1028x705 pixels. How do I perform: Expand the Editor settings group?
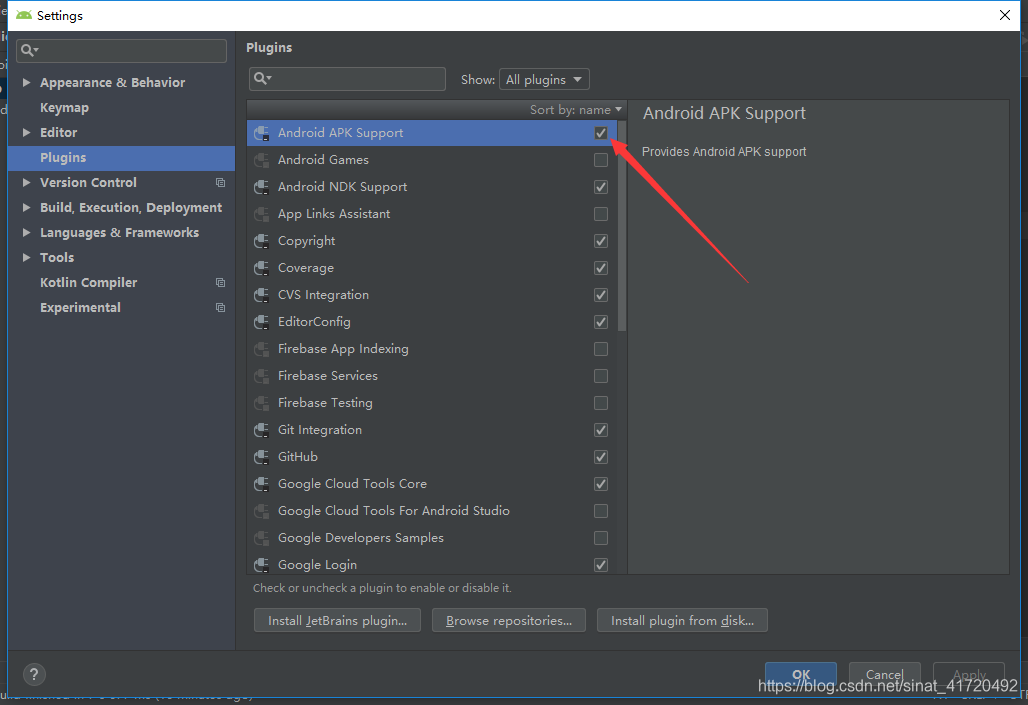(26, 132)
